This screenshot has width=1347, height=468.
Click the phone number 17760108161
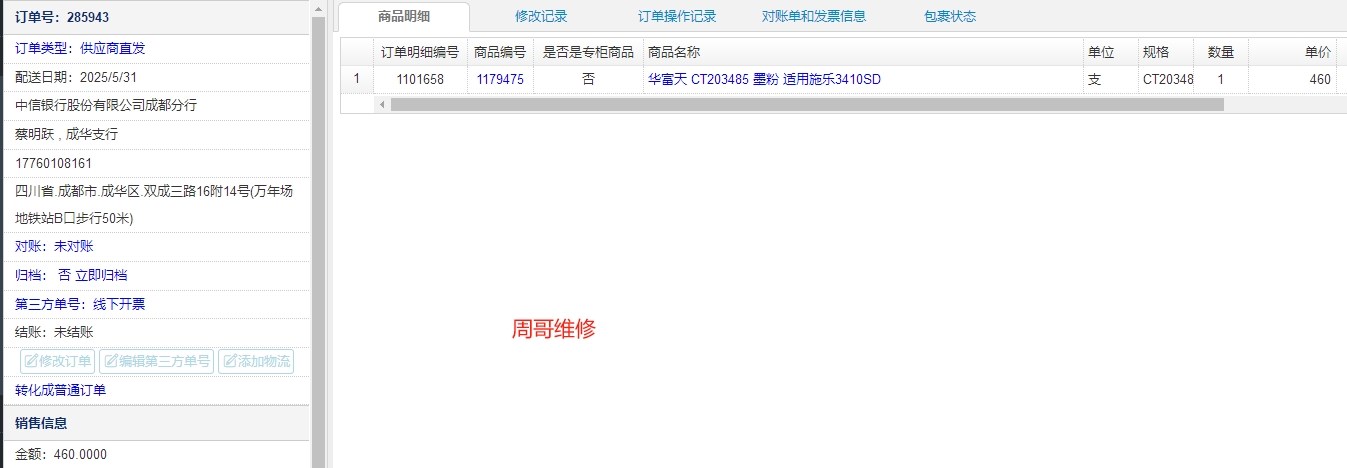[x=53, y=163]
